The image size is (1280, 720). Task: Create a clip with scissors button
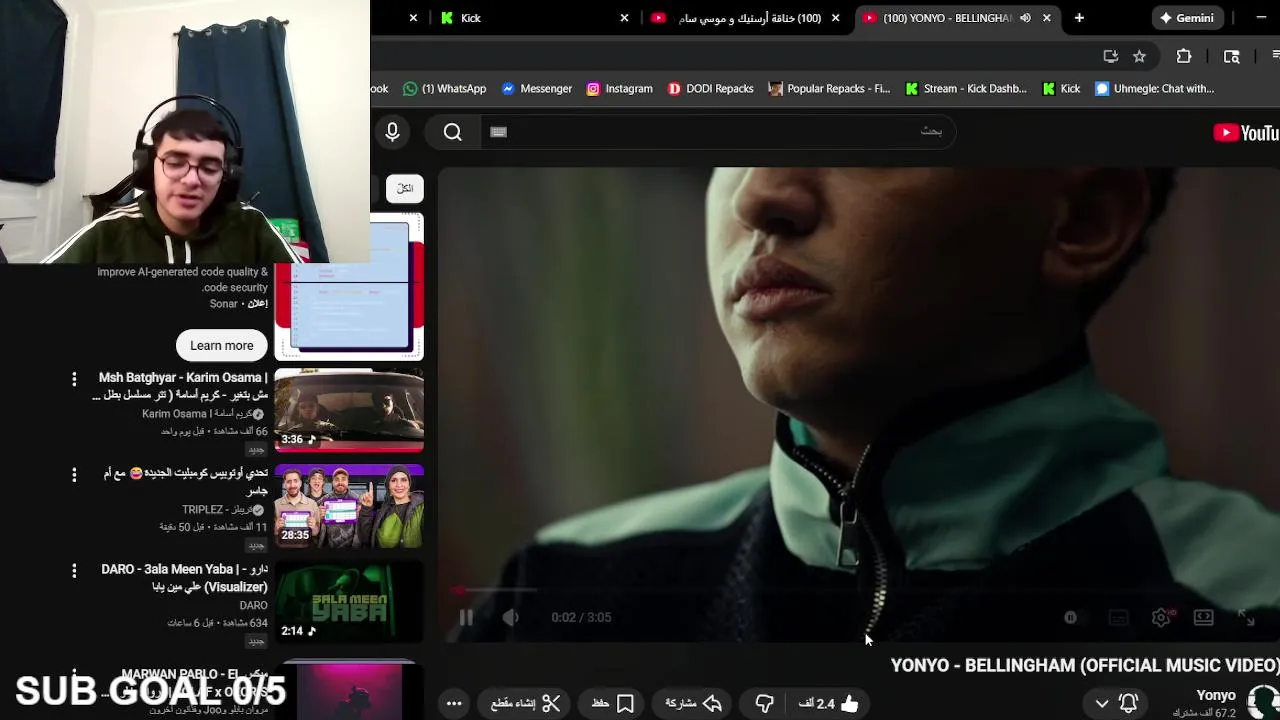526,704
